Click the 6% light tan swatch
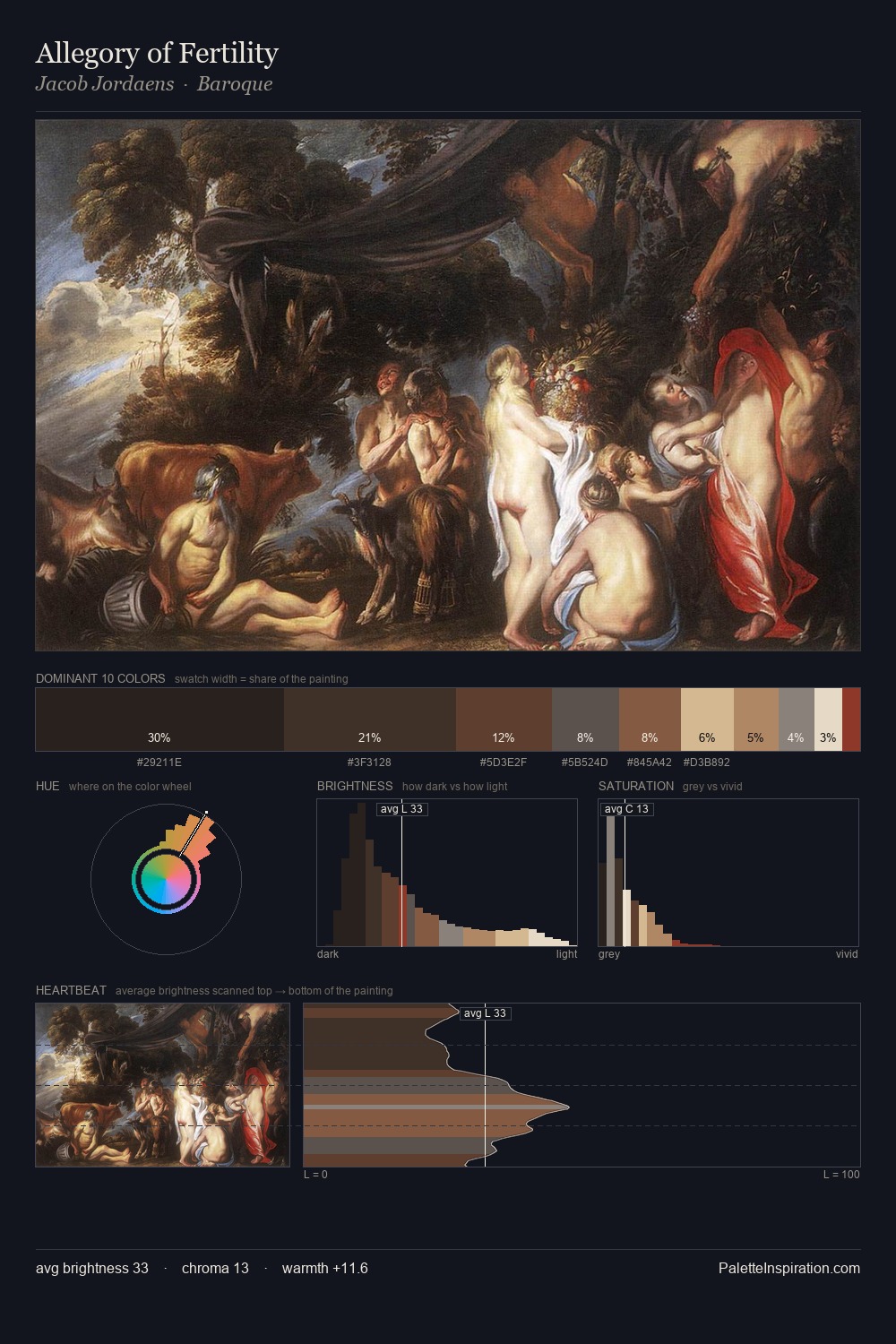The image size is (896, 1344). (x=707, y=719)
